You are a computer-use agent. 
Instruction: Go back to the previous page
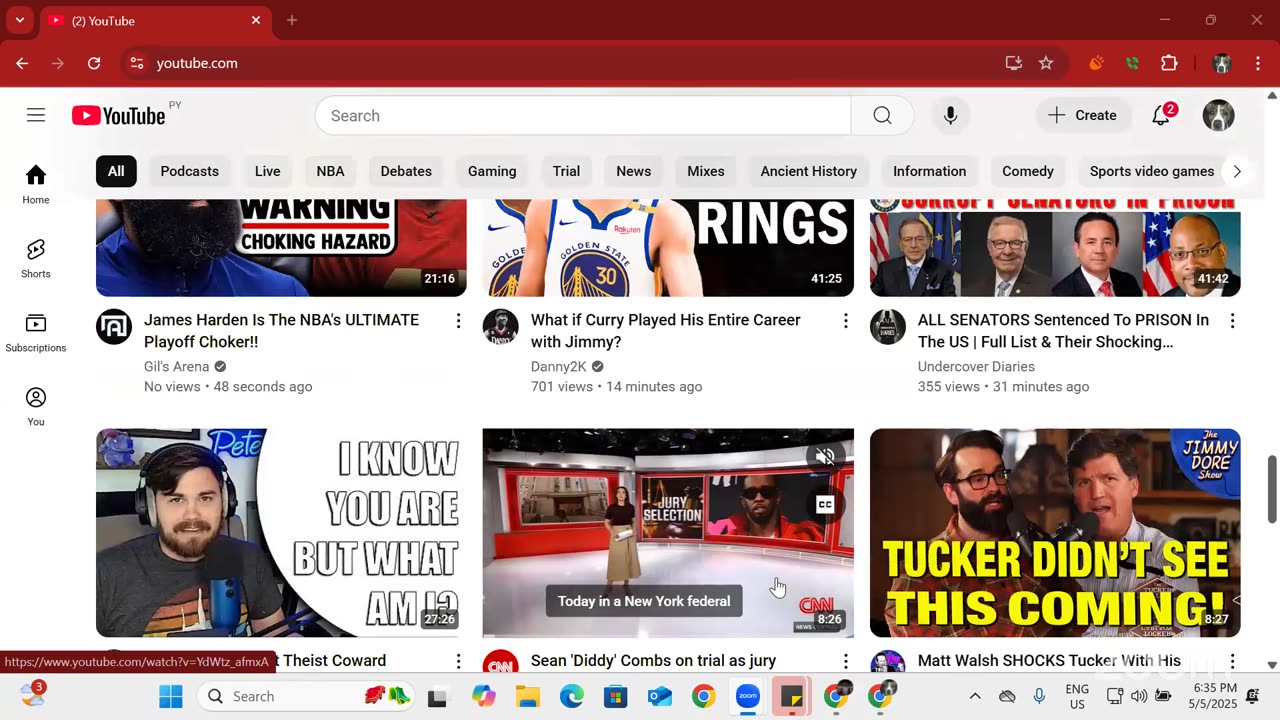[x=22, y=63]
